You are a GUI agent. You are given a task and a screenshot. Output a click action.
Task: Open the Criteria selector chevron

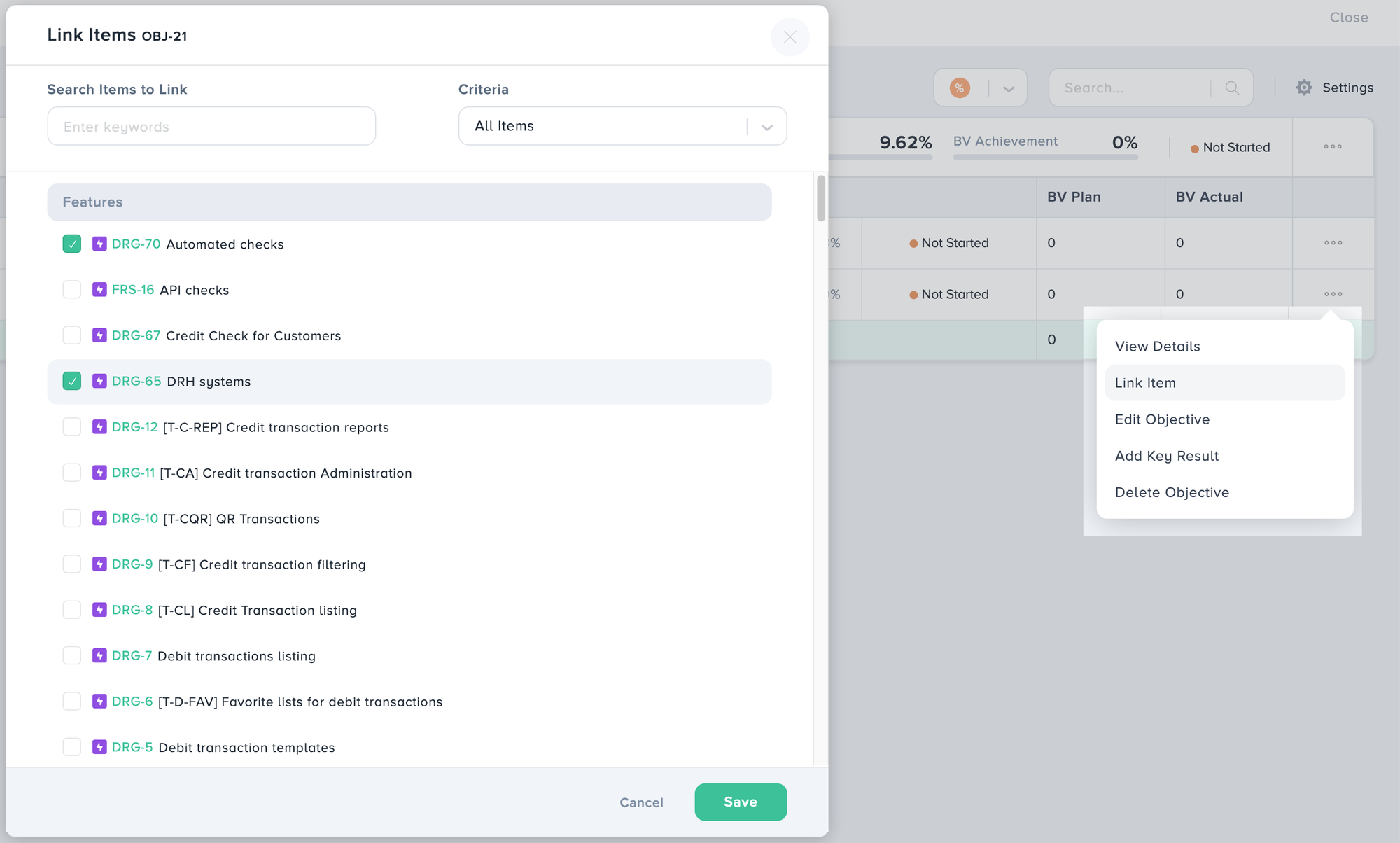(x=766, y=127)
